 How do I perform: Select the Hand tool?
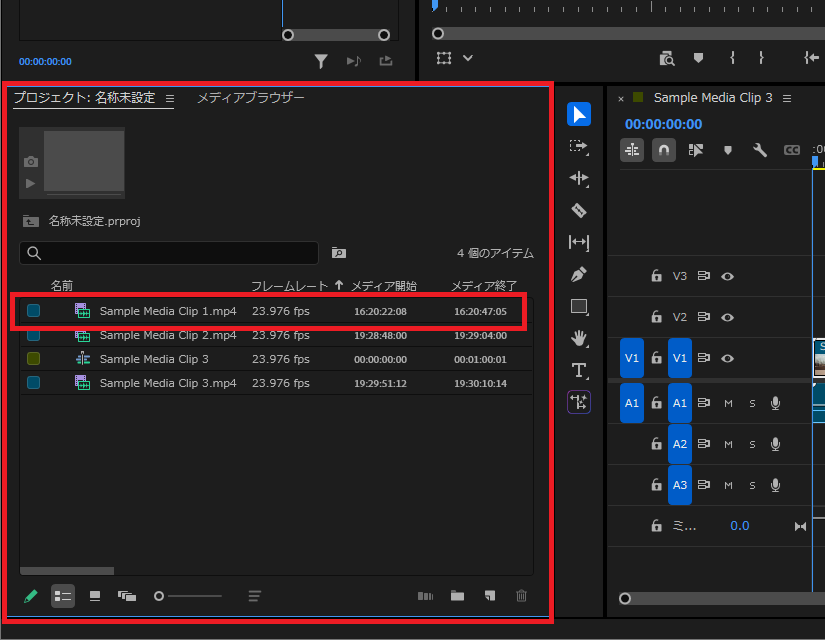tap(578, 338)
